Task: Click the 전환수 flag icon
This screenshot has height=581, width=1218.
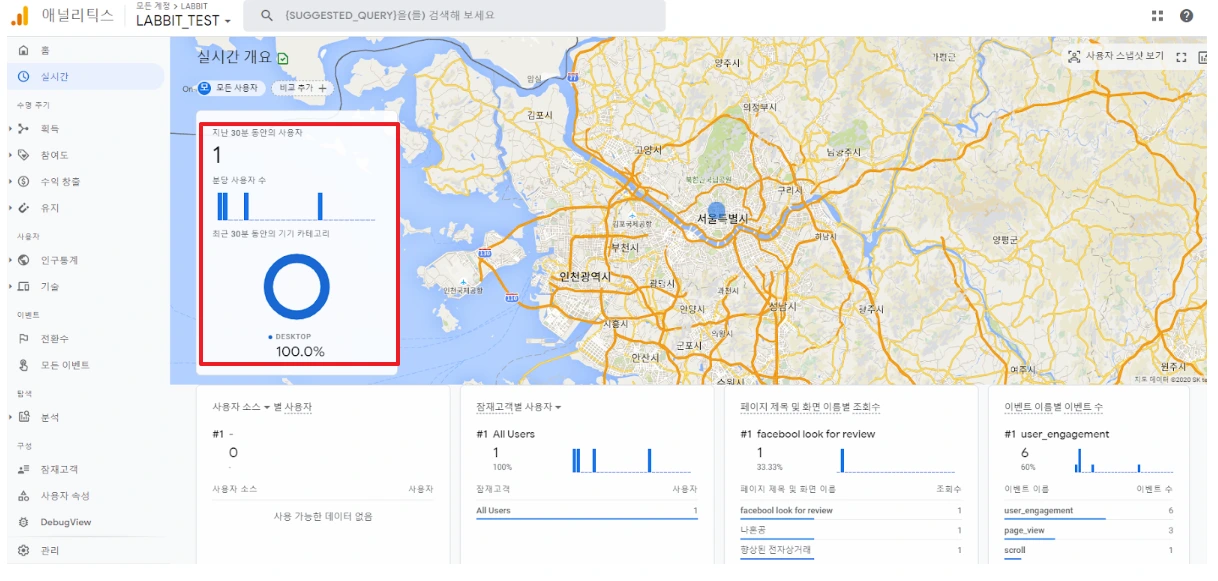Action: coord(24,338)
